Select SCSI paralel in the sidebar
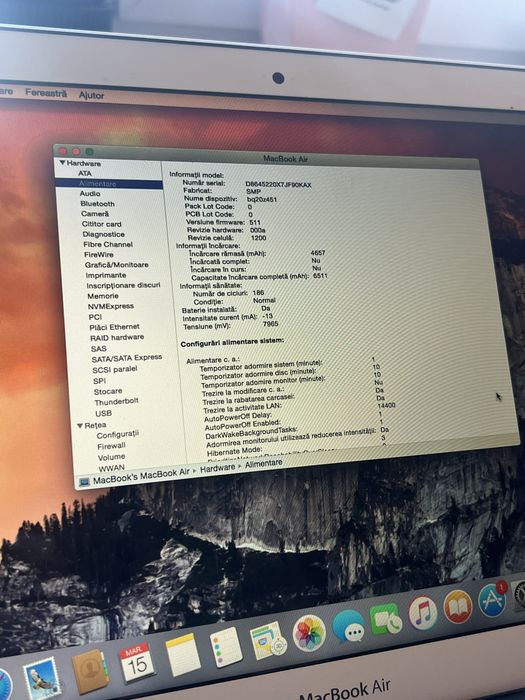This screenshot has width=525, height=700. pos(115,370)
